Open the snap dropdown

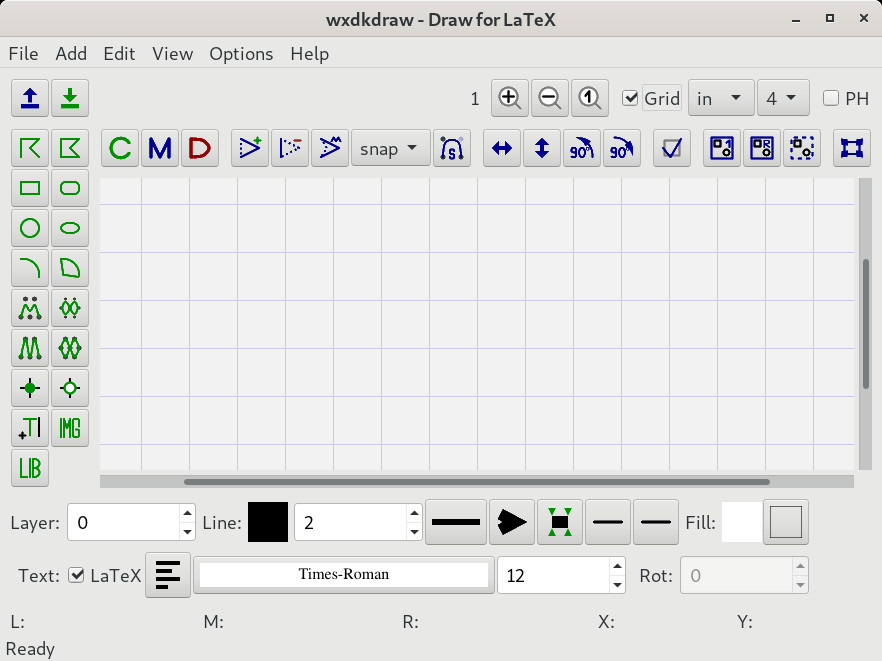(390, 149)
